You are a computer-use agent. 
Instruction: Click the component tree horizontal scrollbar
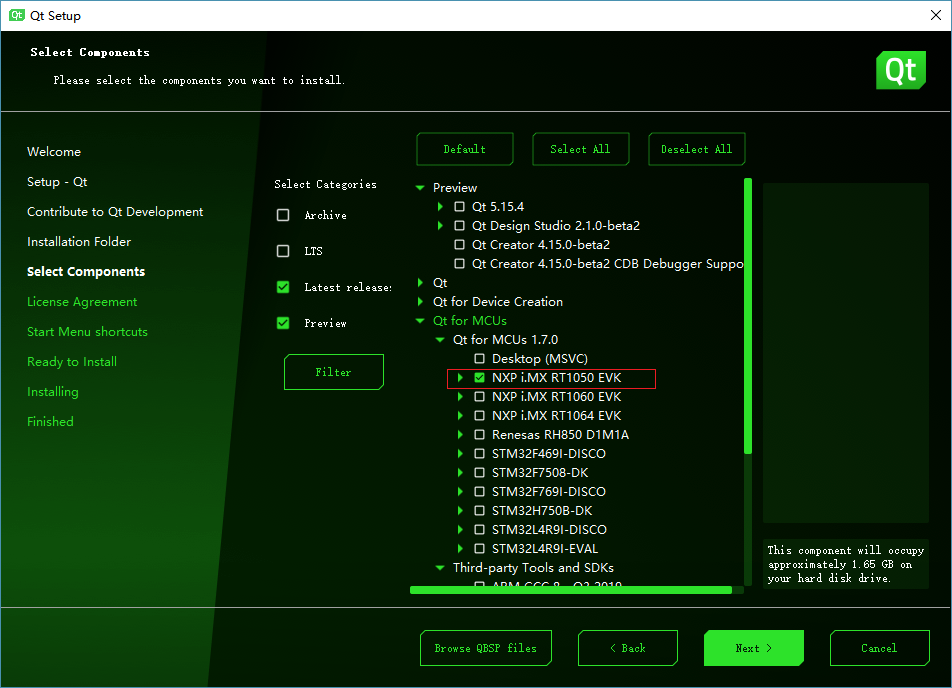pos(571,590)
